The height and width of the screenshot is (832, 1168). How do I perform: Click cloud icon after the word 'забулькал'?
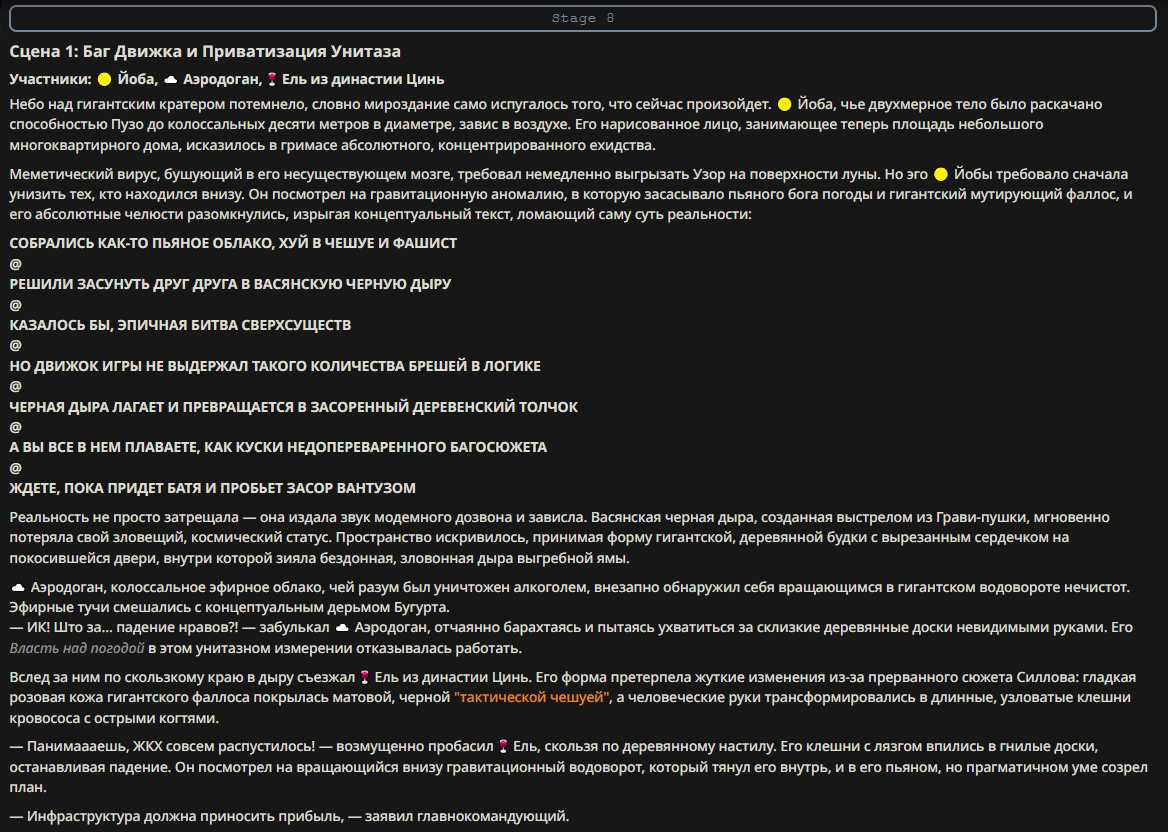(342, 629)
